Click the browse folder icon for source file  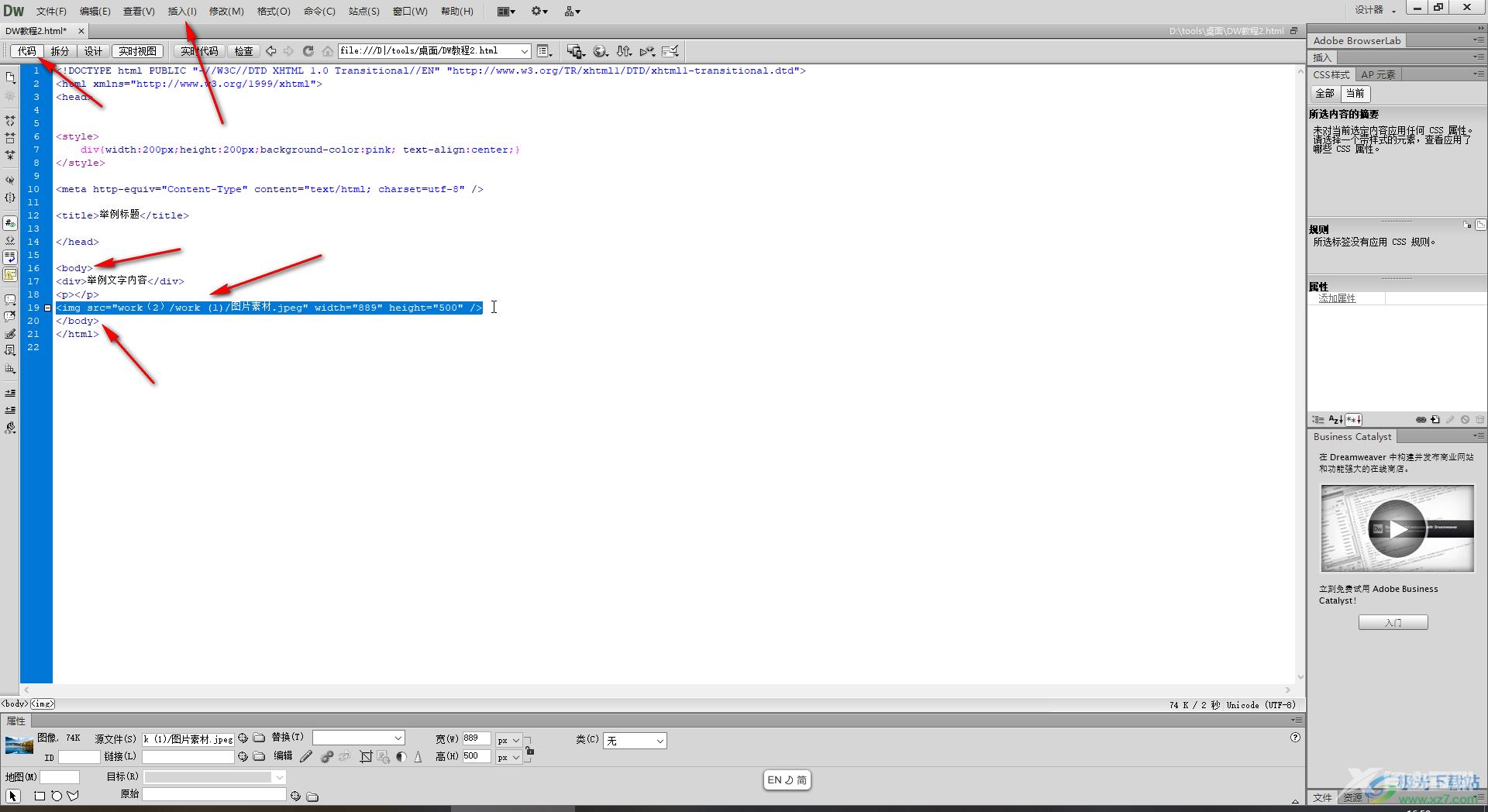click(x=259, y=738)
